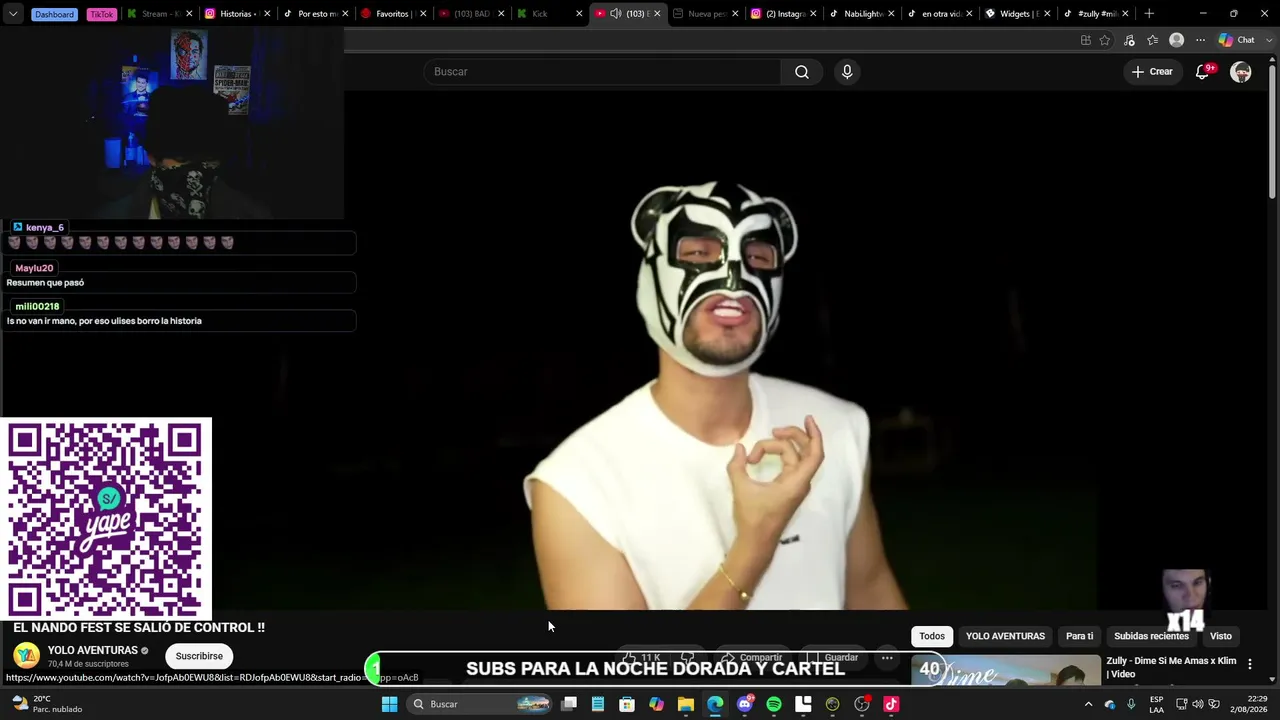1280x720 pixels.
Task: Mute the playing (103) tab speaker icon
Action: (x=615, y=14)
